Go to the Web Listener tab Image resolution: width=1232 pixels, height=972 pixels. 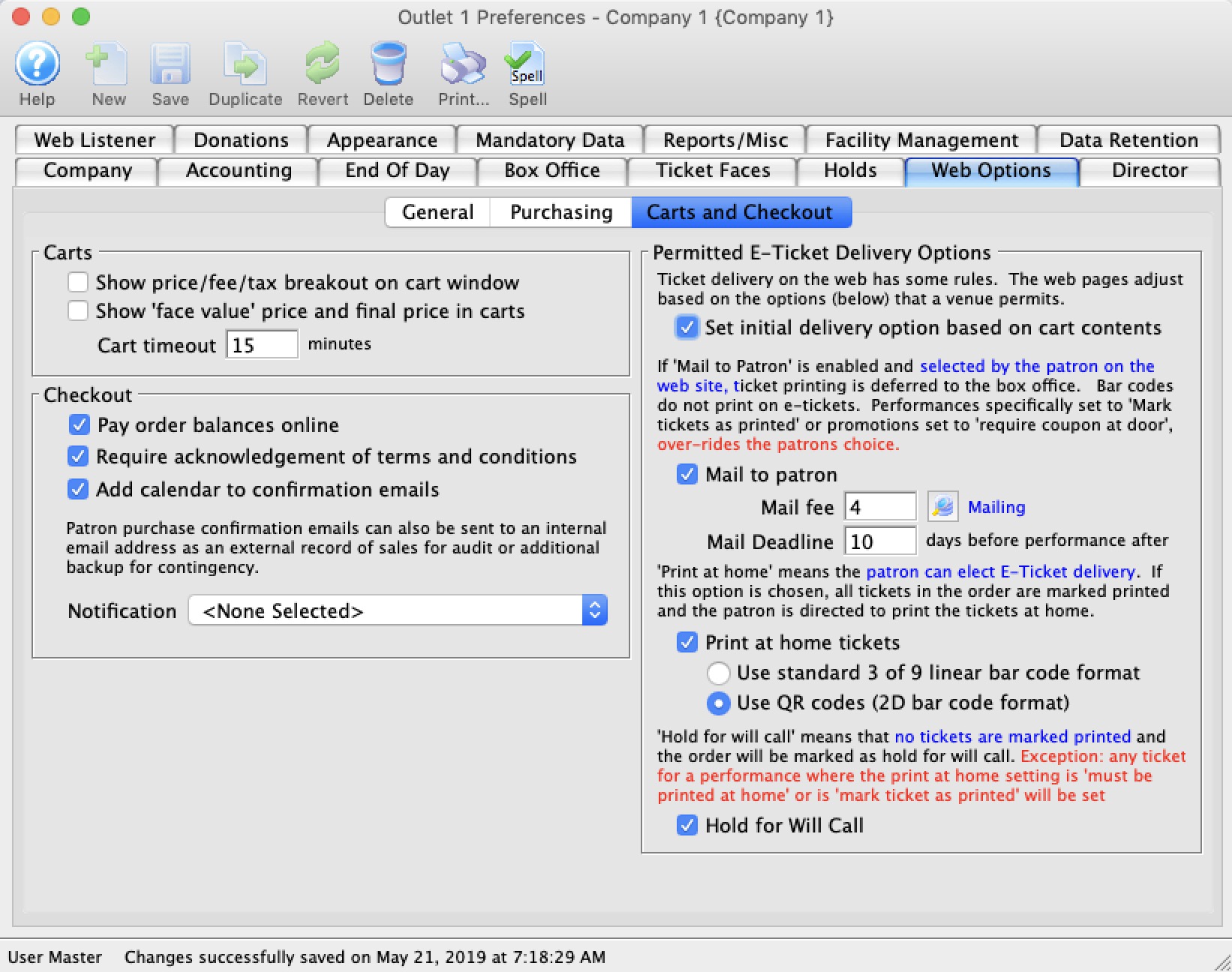coord(95,140)
